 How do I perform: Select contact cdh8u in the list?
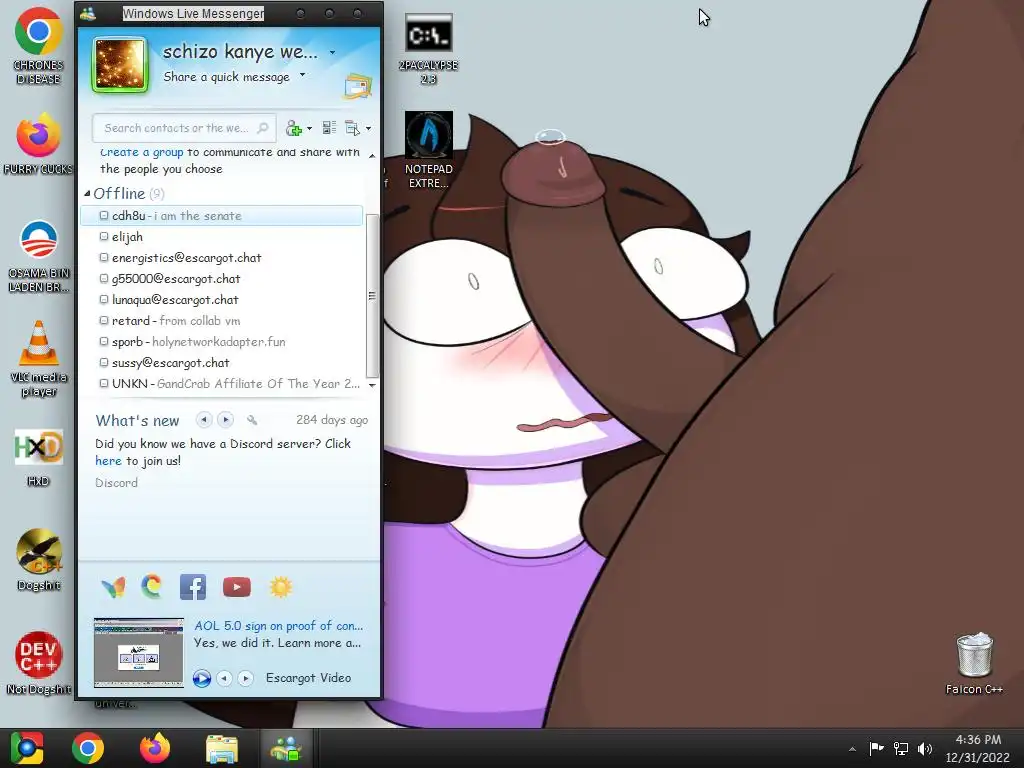[x=221, y=216]
